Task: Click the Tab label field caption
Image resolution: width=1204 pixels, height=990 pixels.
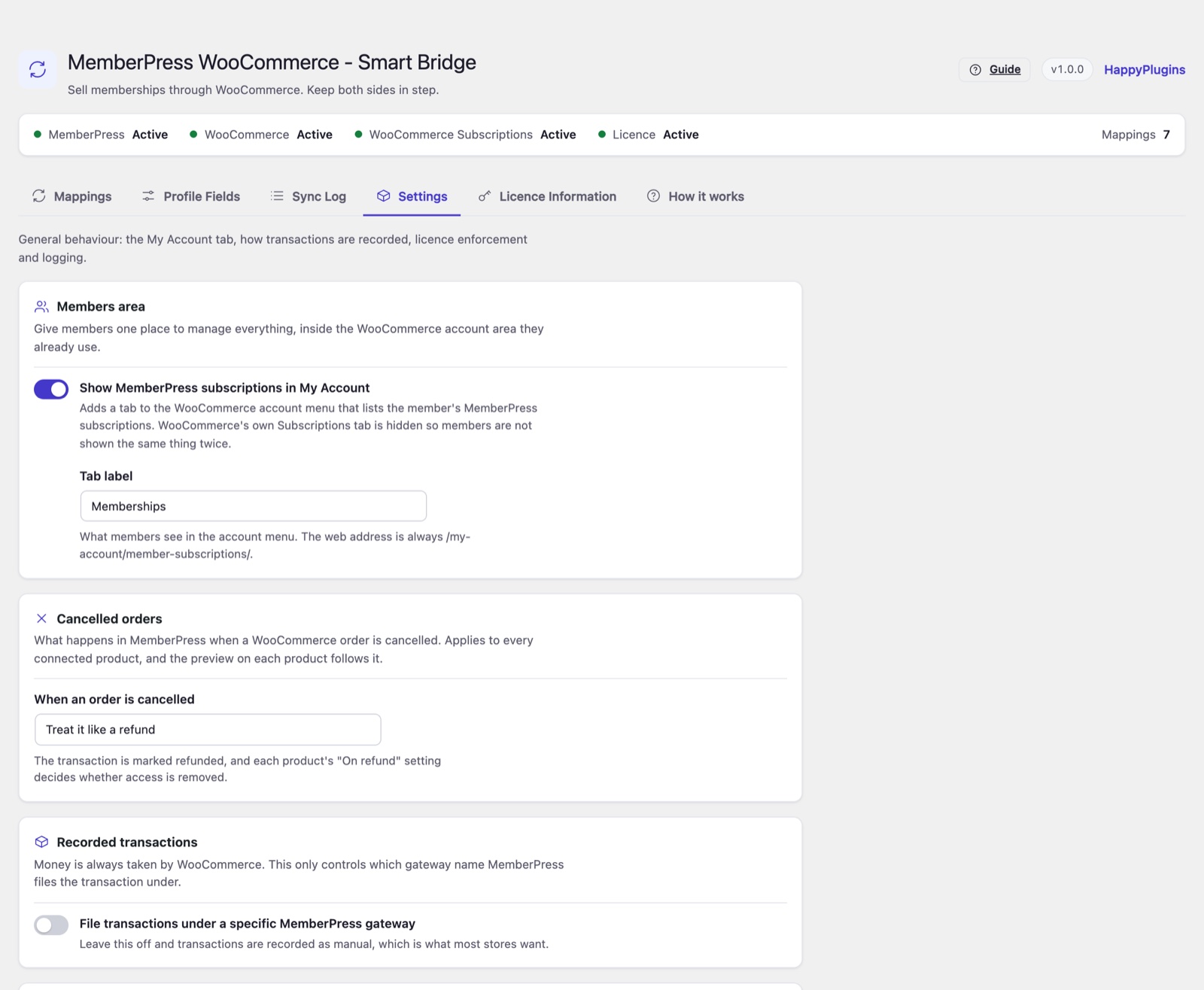Action: [x=106, y=476]
